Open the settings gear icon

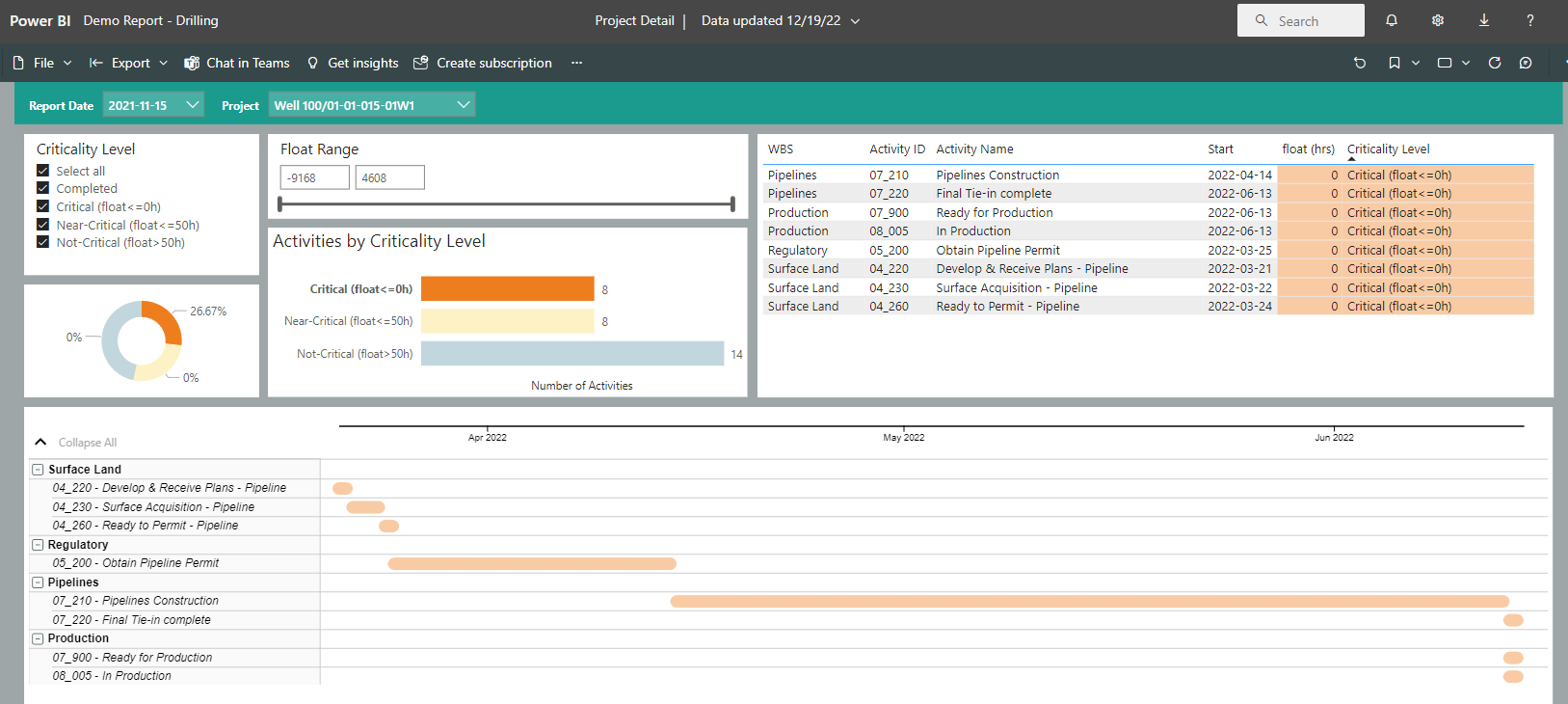coord(1437,20)
